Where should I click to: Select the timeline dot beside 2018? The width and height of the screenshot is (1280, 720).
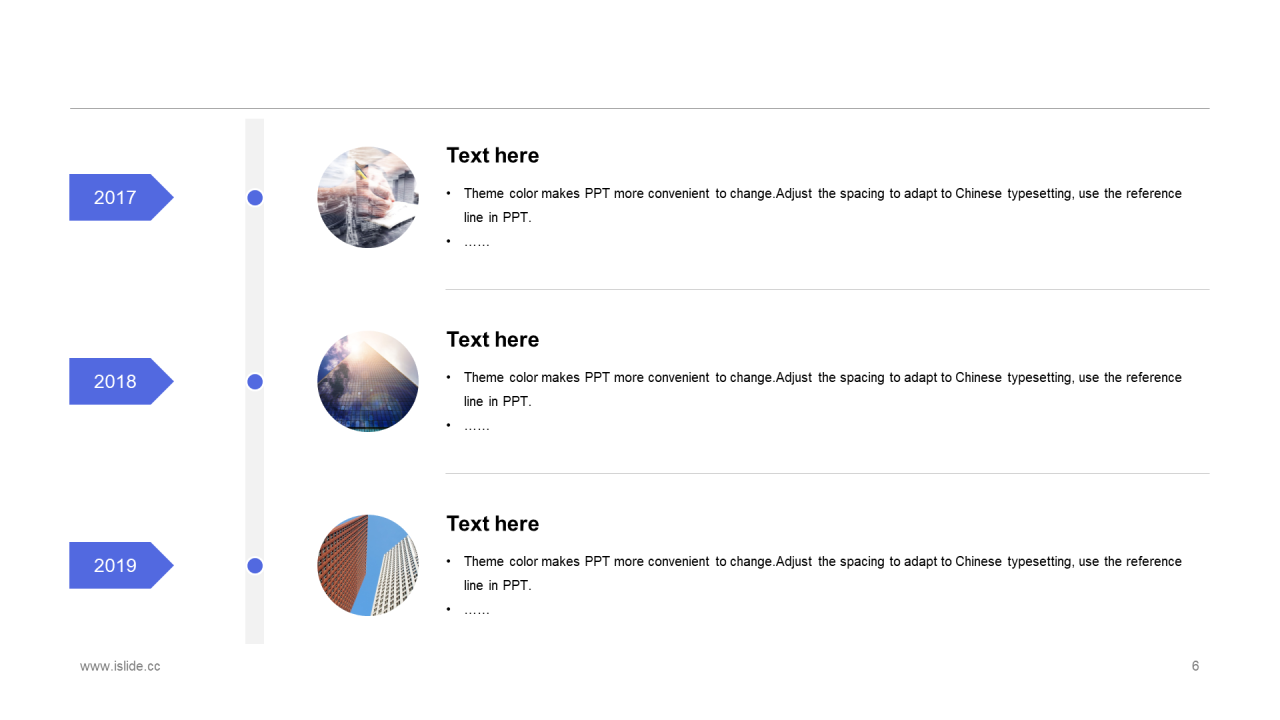pyautogui.click(x=255, y=381)
